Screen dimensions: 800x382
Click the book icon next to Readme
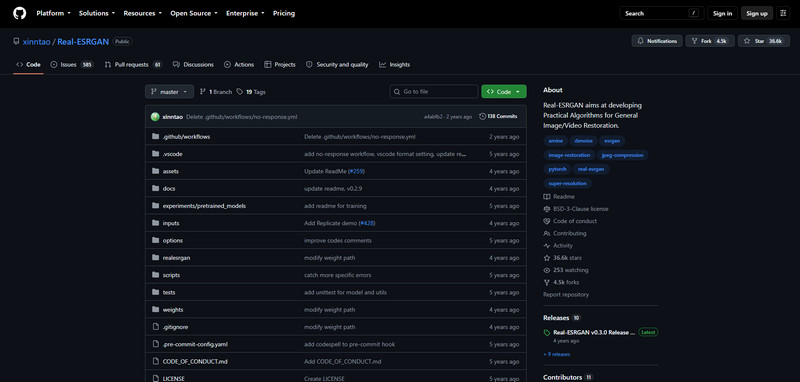547,197
